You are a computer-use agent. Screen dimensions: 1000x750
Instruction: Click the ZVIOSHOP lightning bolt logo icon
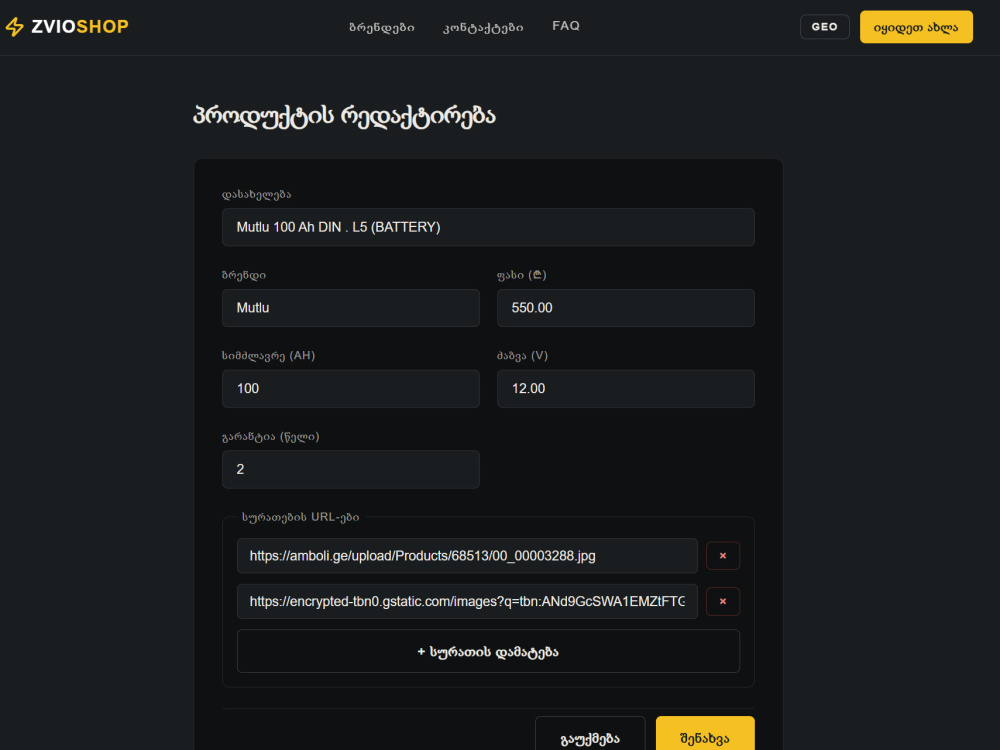(x=15, y=27)
